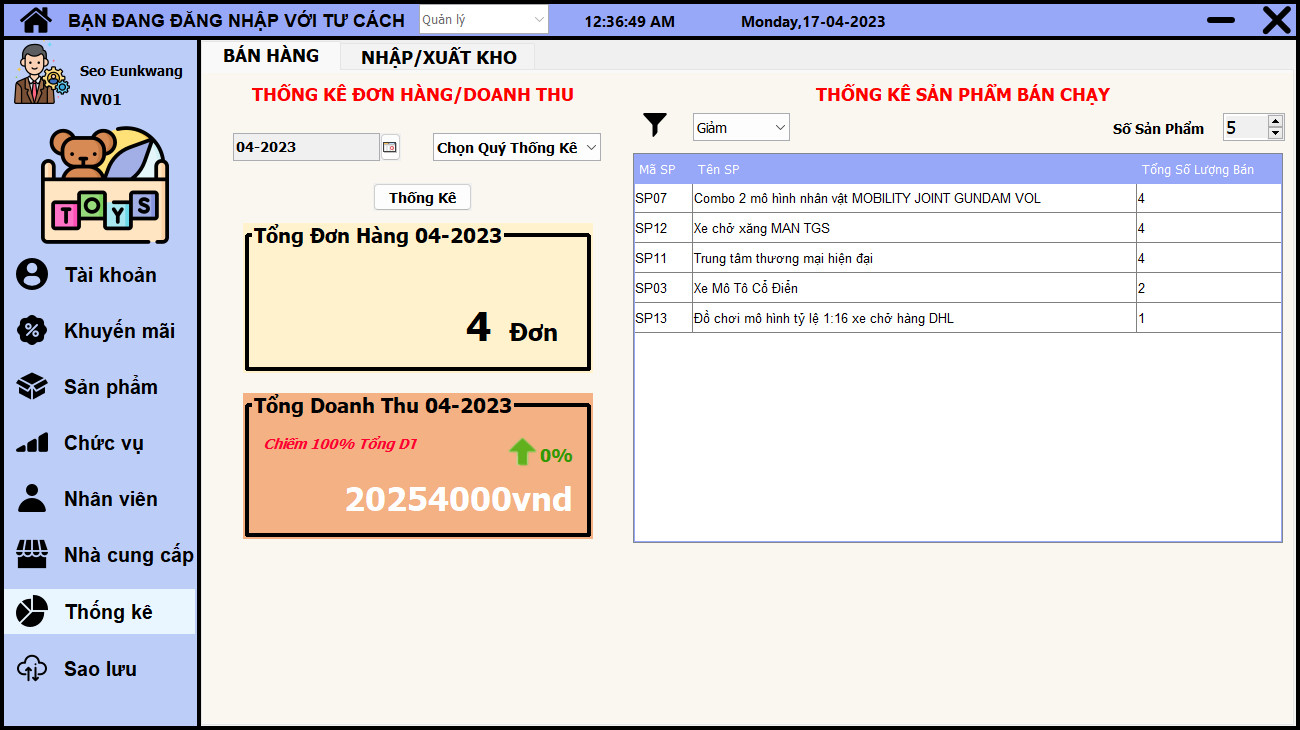This screenshot has width=1300, height=730.
Task: Click Xe Mô Tô Cổ Điển cell
Action: [914, 288]
